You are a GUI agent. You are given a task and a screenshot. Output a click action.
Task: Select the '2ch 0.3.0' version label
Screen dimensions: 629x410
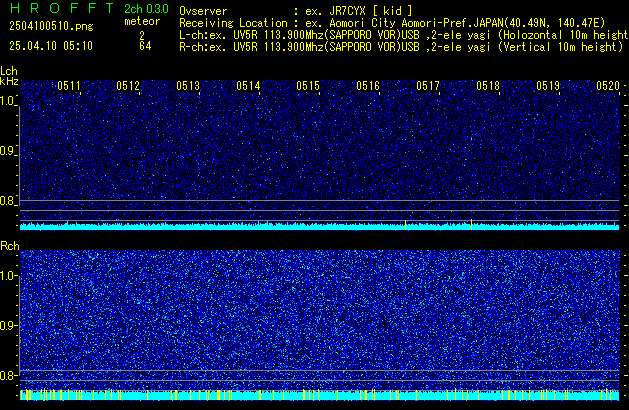tap(146, 8)
